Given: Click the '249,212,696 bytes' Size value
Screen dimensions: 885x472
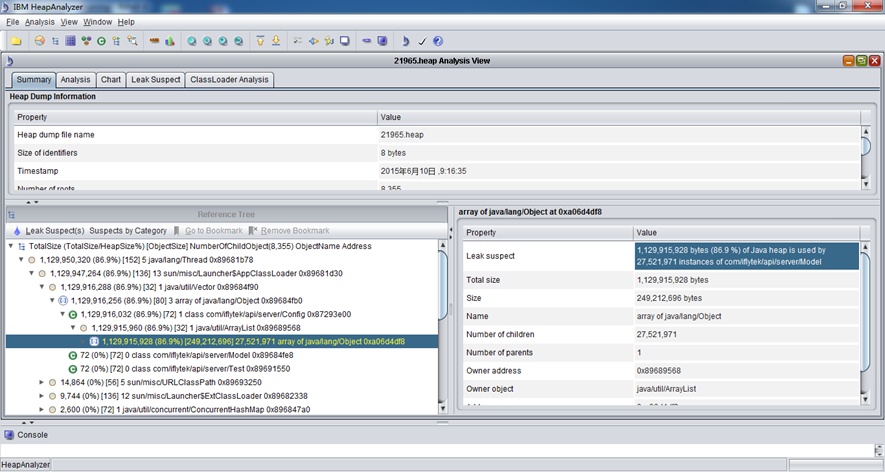Looking at the screenshot, I should click(x=747, y=298).
